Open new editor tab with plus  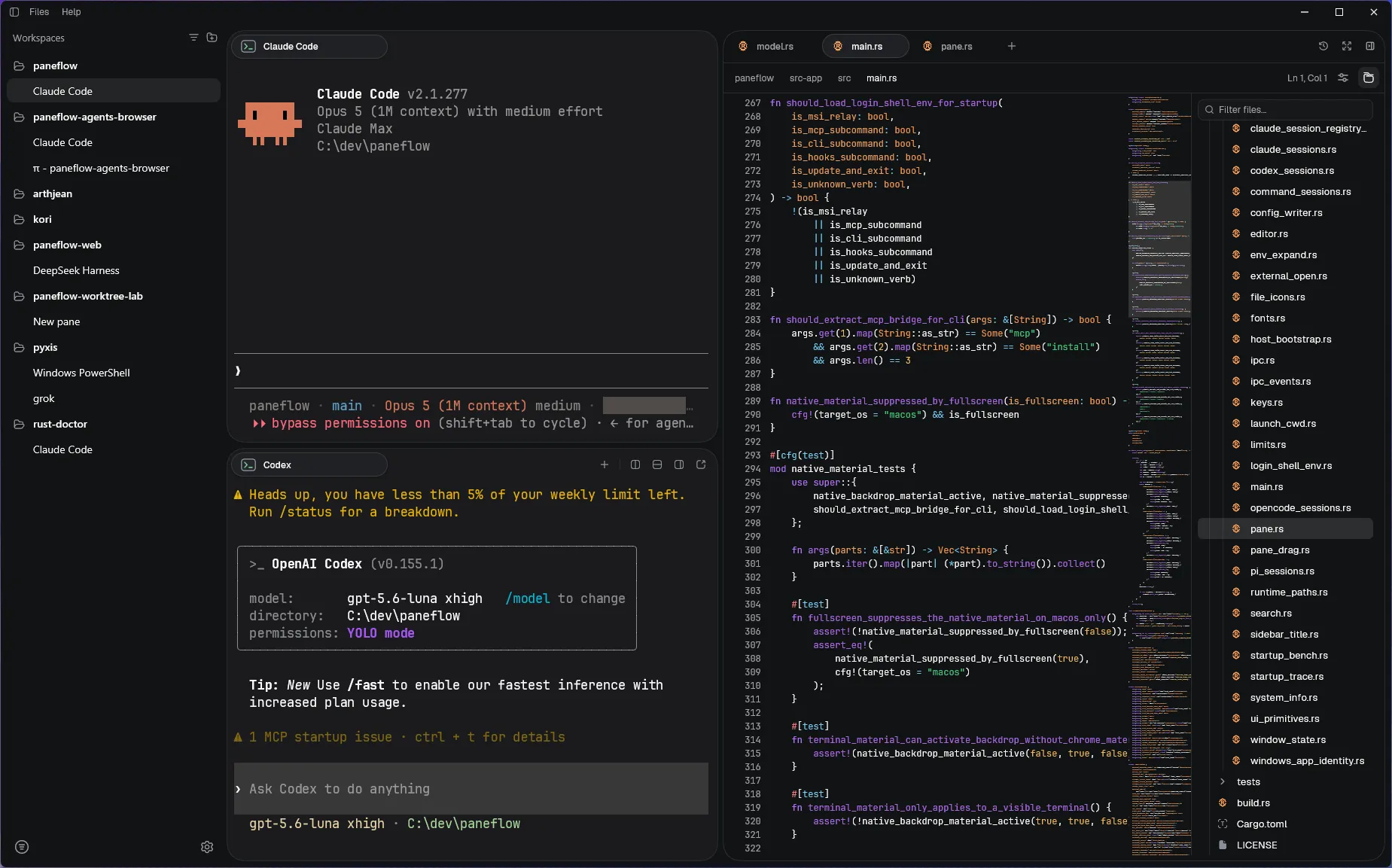point(1012,46)
